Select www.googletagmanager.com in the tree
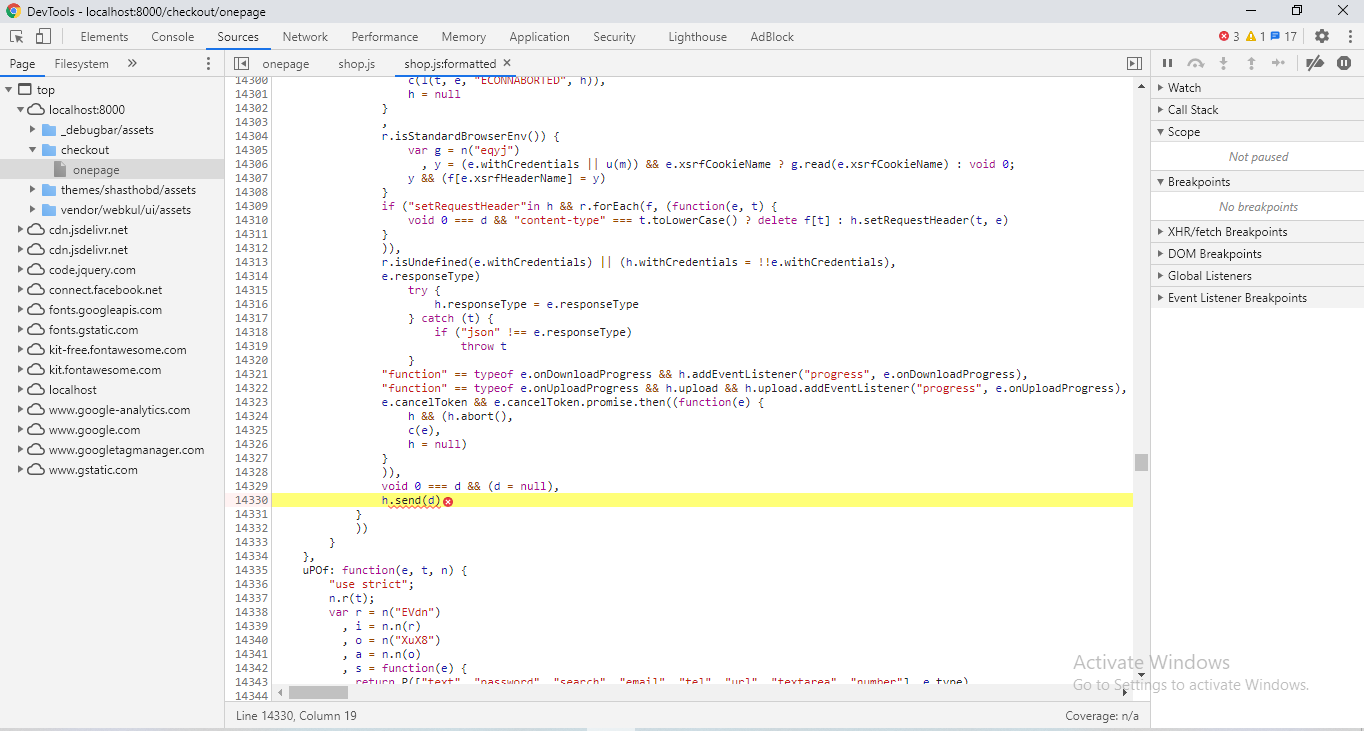 pos(126,450)
